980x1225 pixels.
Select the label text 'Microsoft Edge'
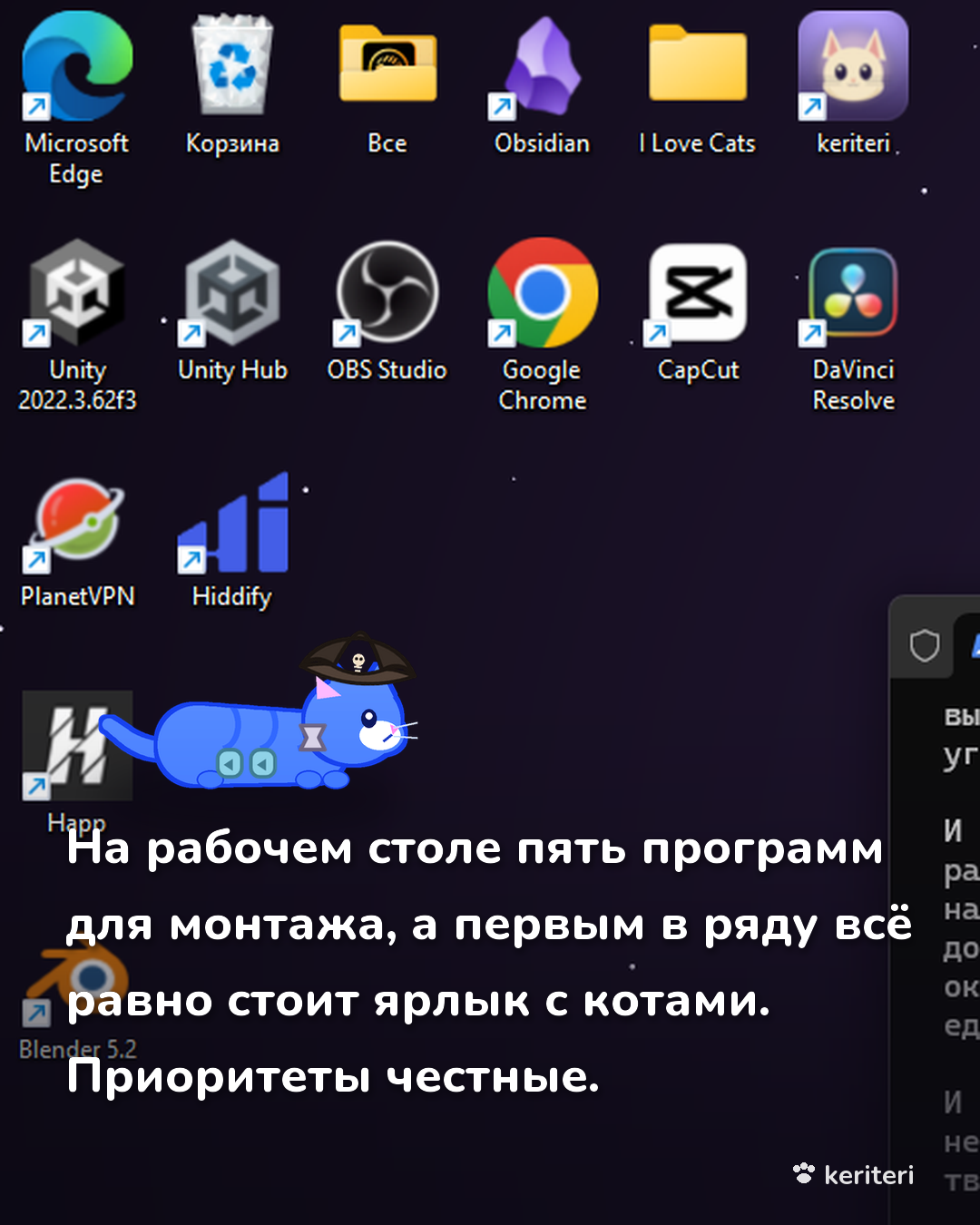pyautogui.click(x=77, y=158)
